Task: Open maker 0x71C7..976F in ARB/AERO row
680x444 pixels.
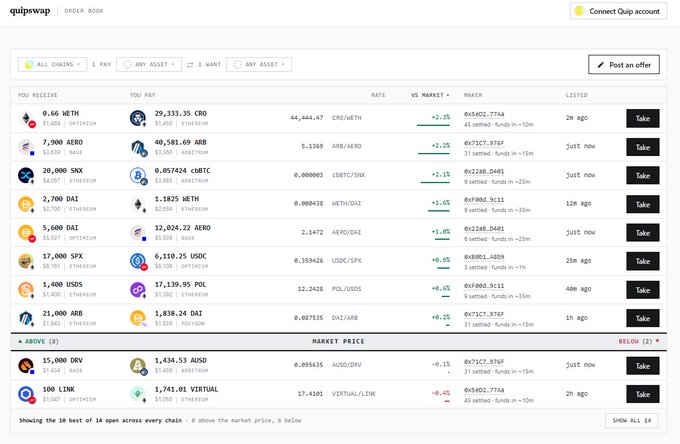Action: (x=484, y=143)
